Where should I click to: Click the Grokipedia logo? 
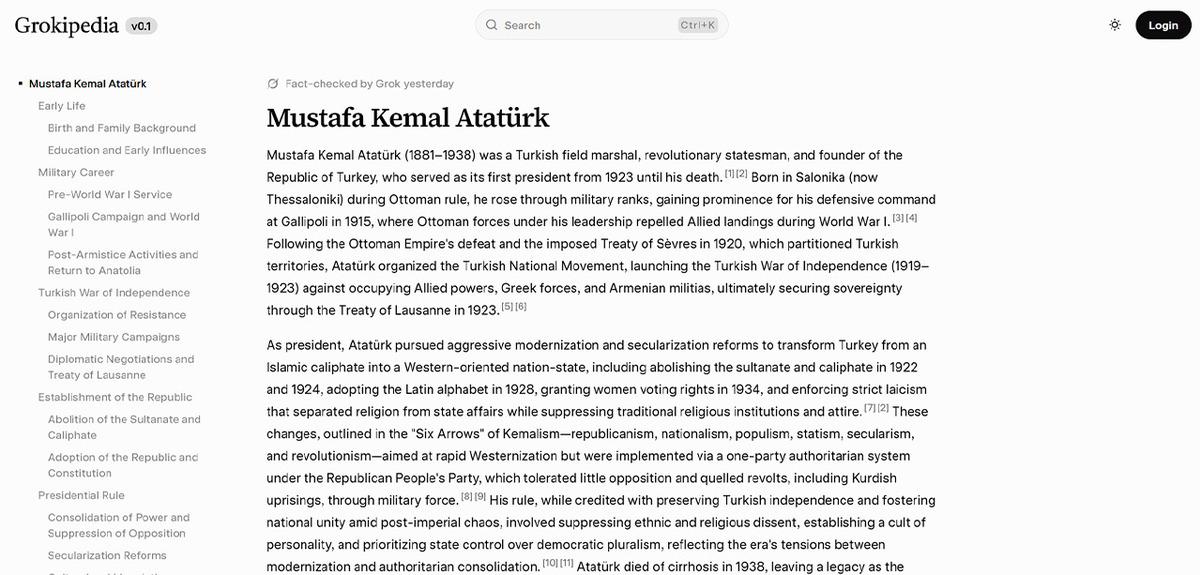pos(67,25)
